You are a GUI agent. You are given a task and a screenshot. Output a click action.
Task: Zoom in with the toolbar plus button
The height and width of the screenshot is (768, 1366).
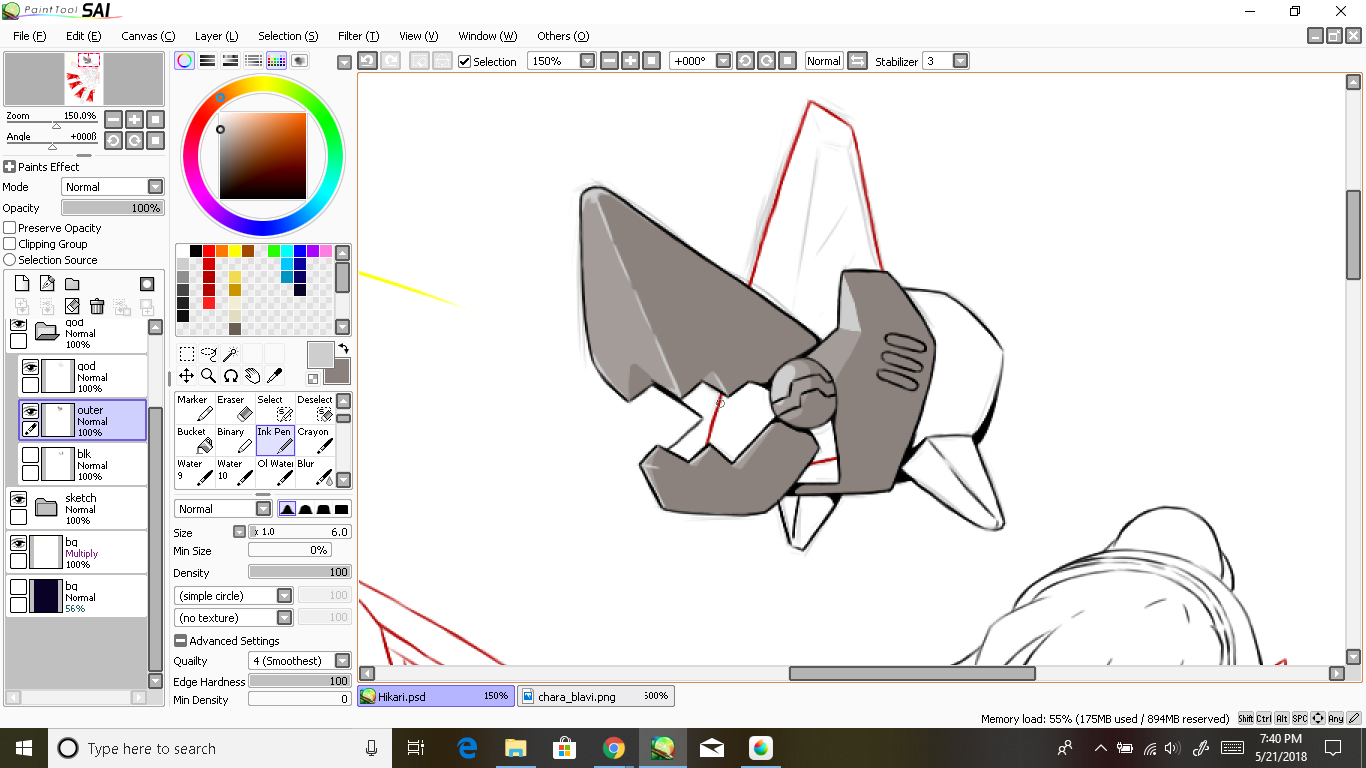point(630,61)
